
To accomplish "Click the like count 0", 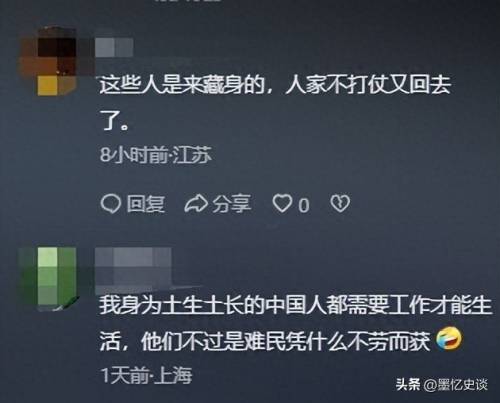I will coord(303,205).
